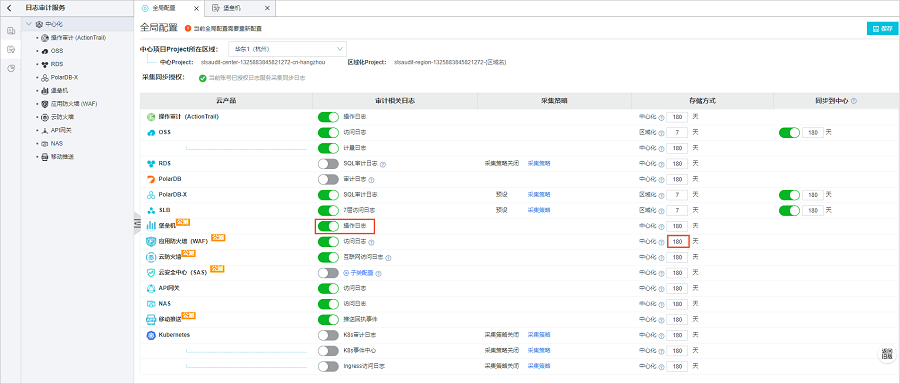The width and height of the screenshot is (900, 384).
Task: Click the OSS 区域化 storage days field showing 7
Action: pos(677,133)
